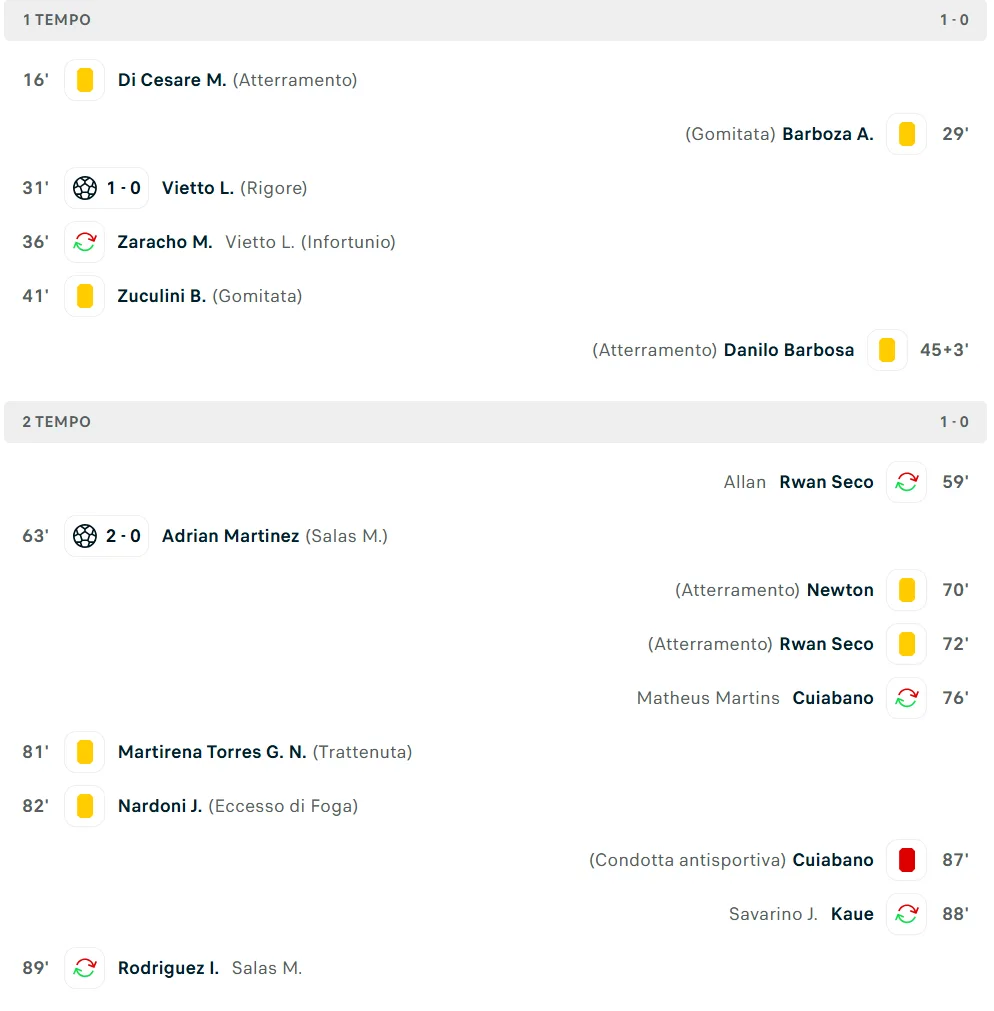
Task: Click the Rwan Seco substitution icon at 59'
Action: (x=906, y=482)
